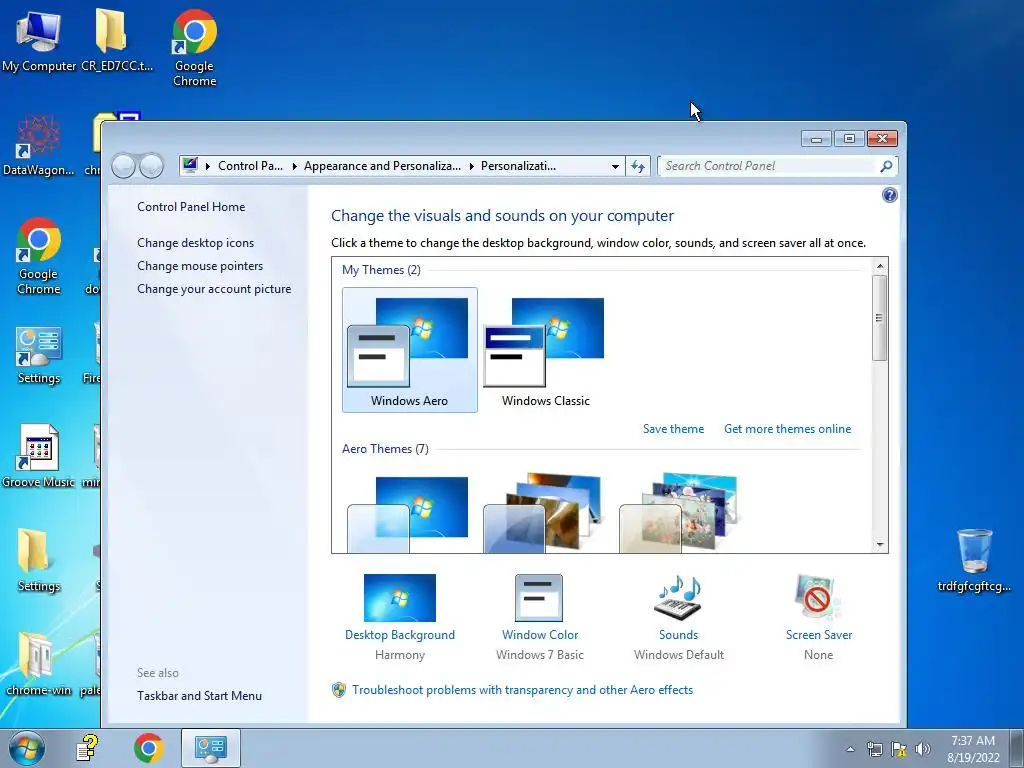This screenshot has height=768, width=1024.
Task: Click the shield icon beside Troubleshoot link
Action: pos(338,690)
